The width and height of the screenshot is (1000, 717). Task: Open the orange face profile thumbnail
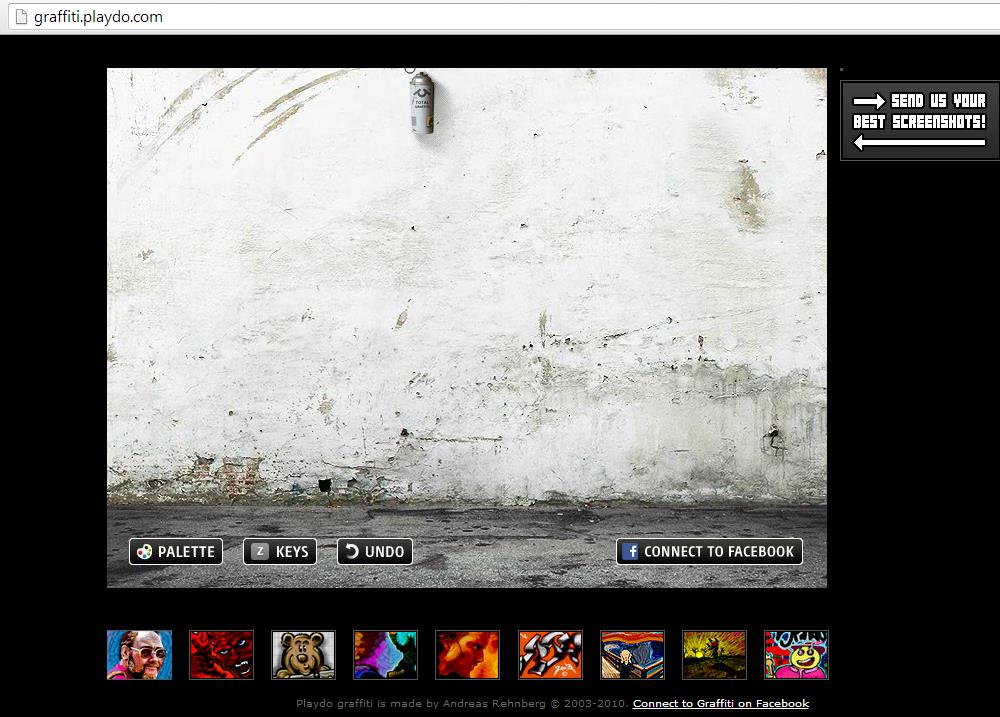pyautogui.click(x=467, y=655)
